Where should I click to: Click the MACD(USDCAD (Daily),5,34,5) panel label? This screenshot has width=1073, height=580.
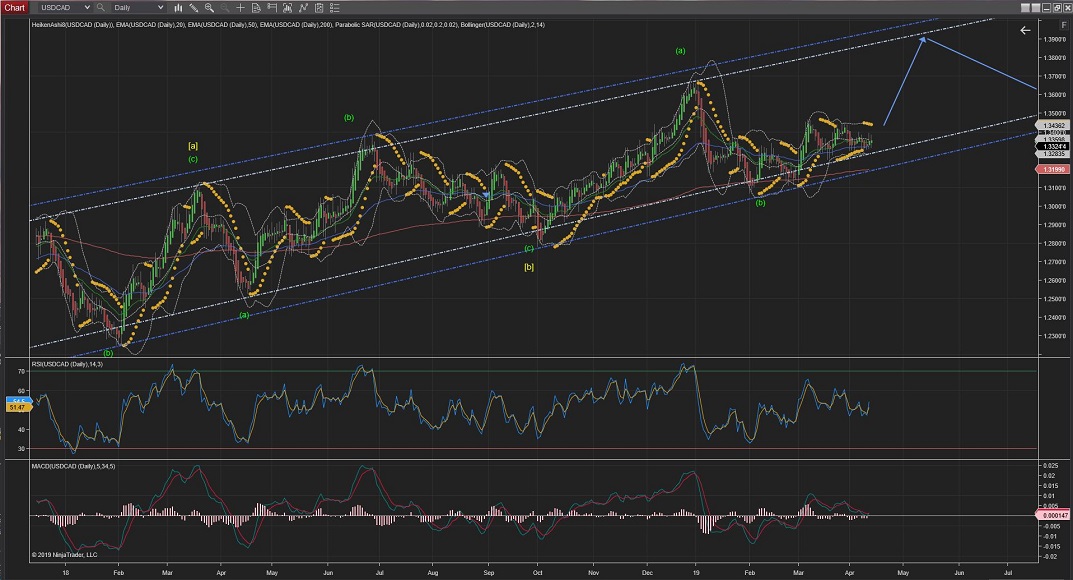tap(73, 466)
